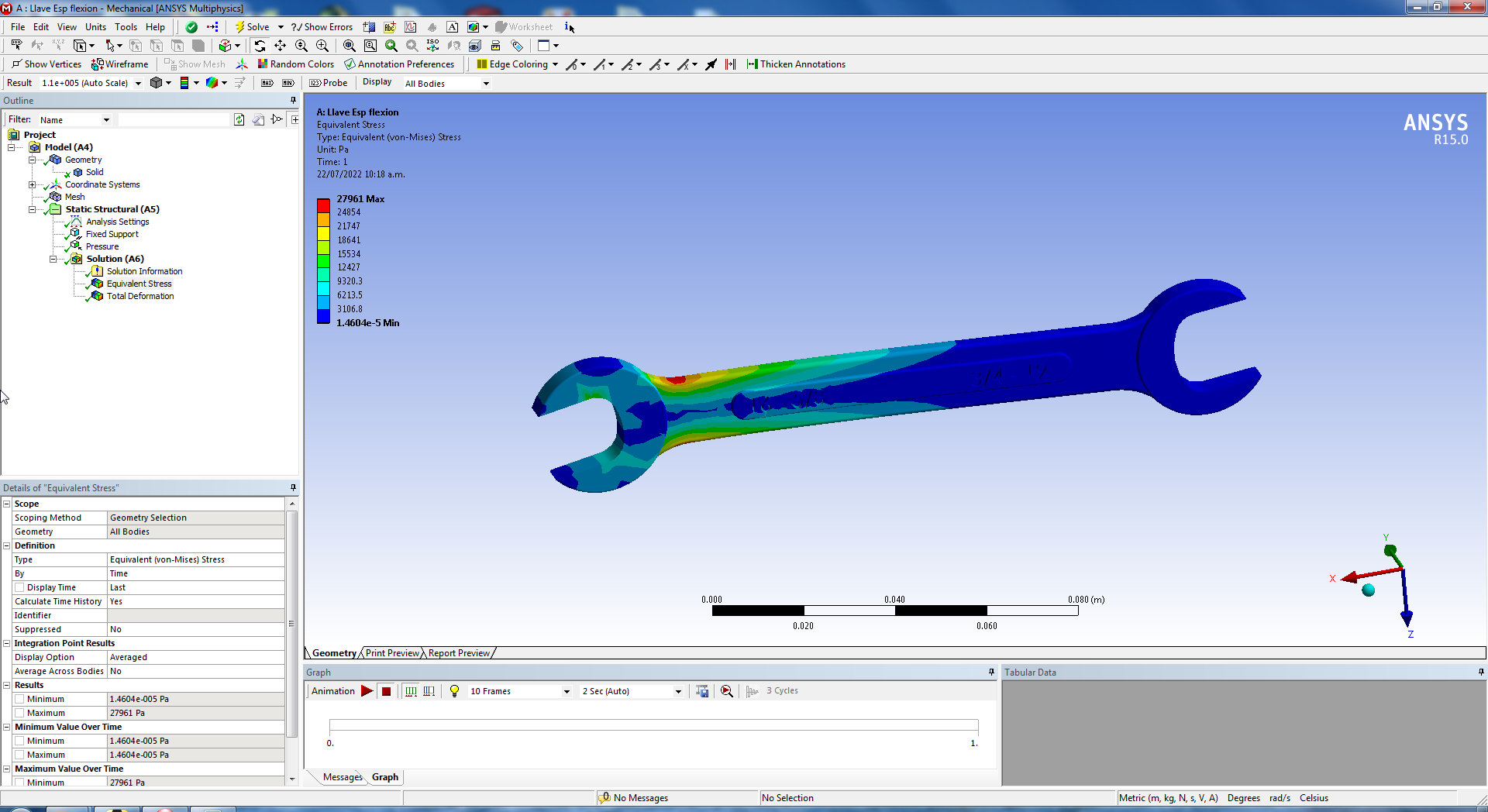
Task: Click Annotation Preferences button
Action: pos(399,64)
